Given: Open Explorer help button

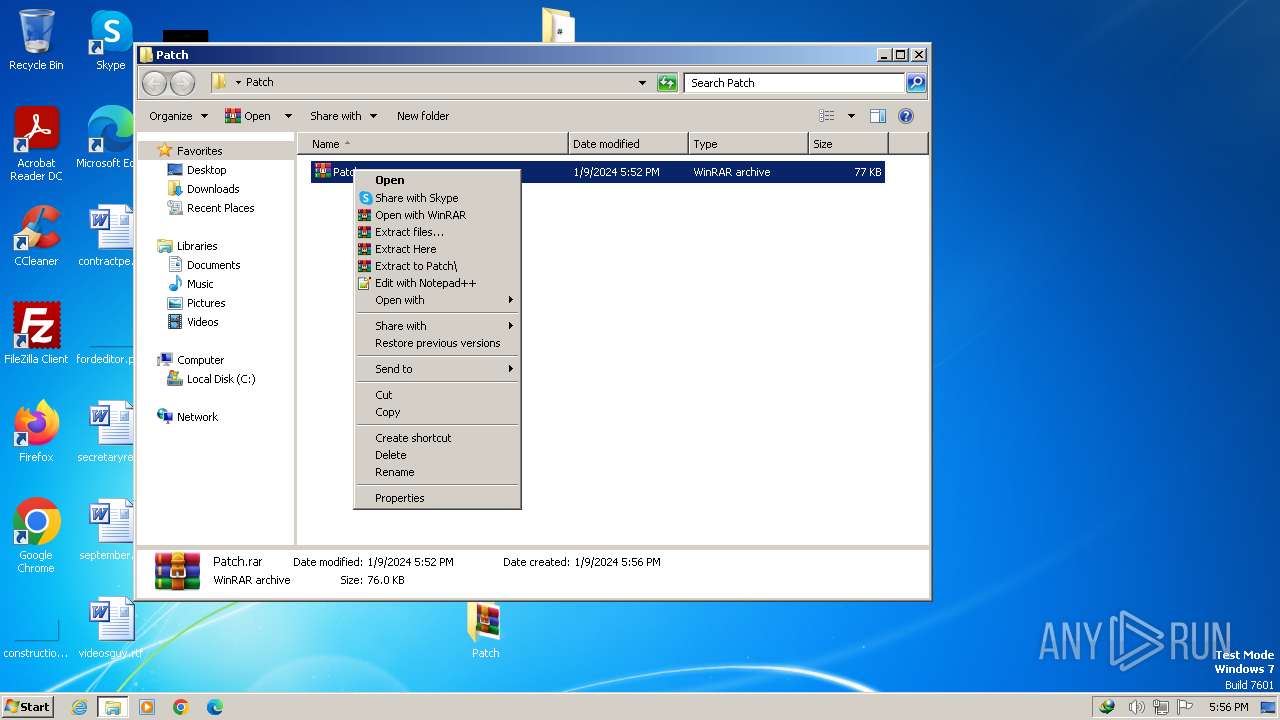Looking at the screenshot, I should [906, 116].
